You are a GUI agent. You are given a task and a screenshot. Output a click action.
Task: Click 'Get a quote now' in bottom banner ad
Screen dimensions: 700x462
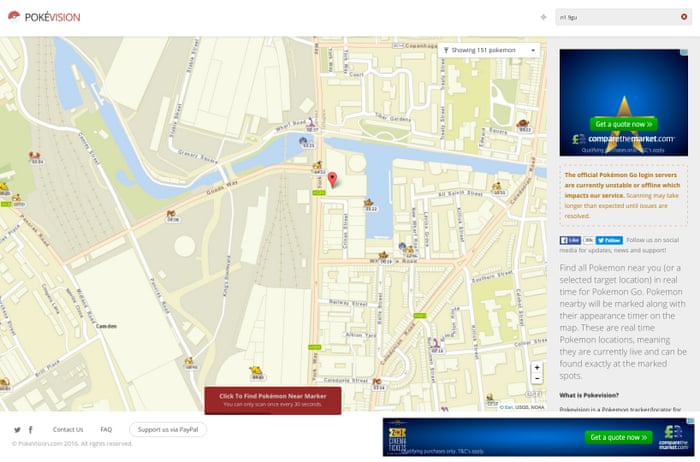620,437
